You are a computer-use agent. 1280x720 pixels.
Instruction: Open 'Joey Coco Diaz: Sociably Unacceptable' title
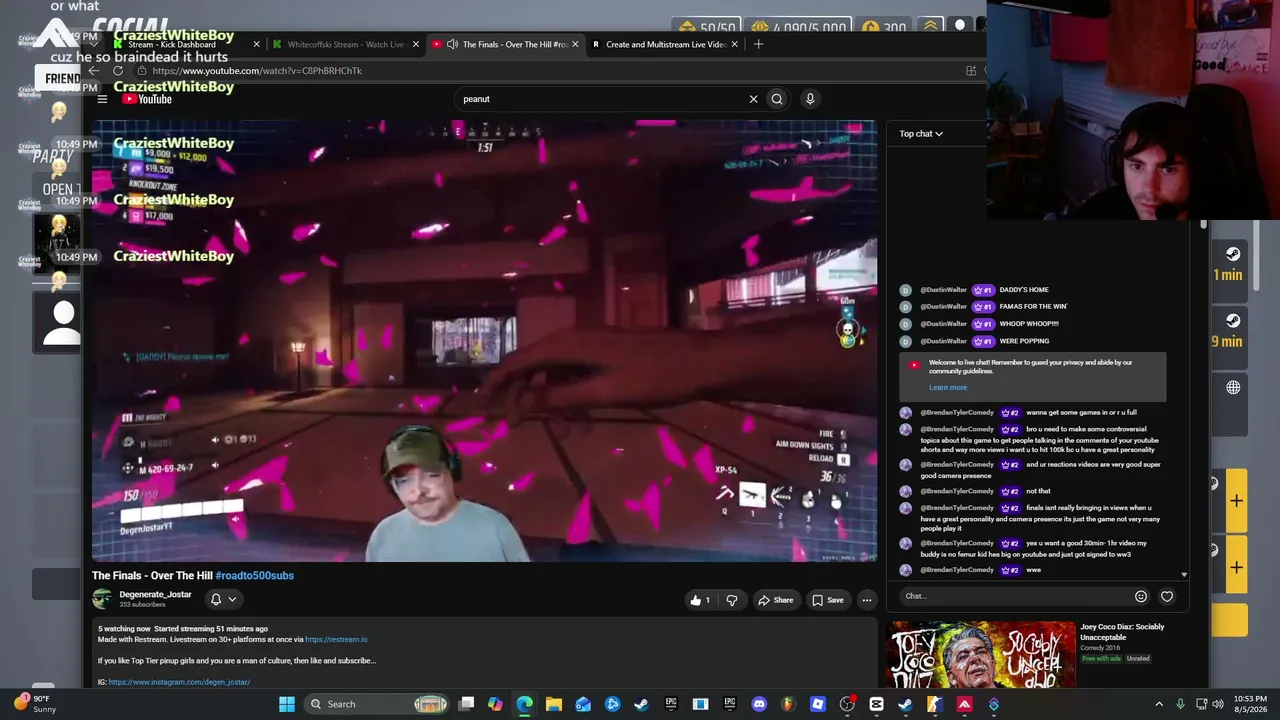(x=1122, y=632)
